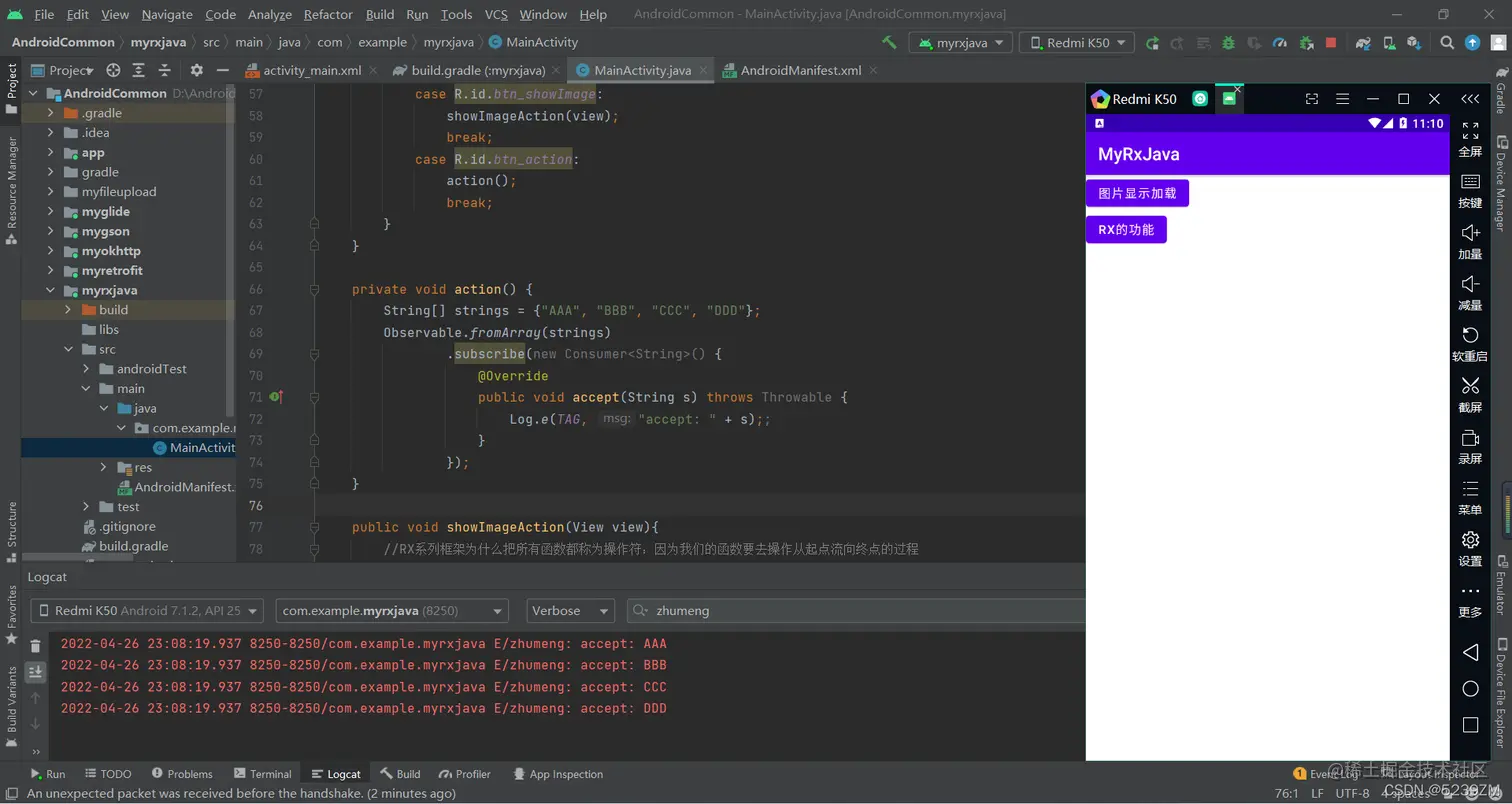The height and width of the screenshot is (804, 1512).
Task: Collapse the myrxjava module folder
Action: (50, 290)
